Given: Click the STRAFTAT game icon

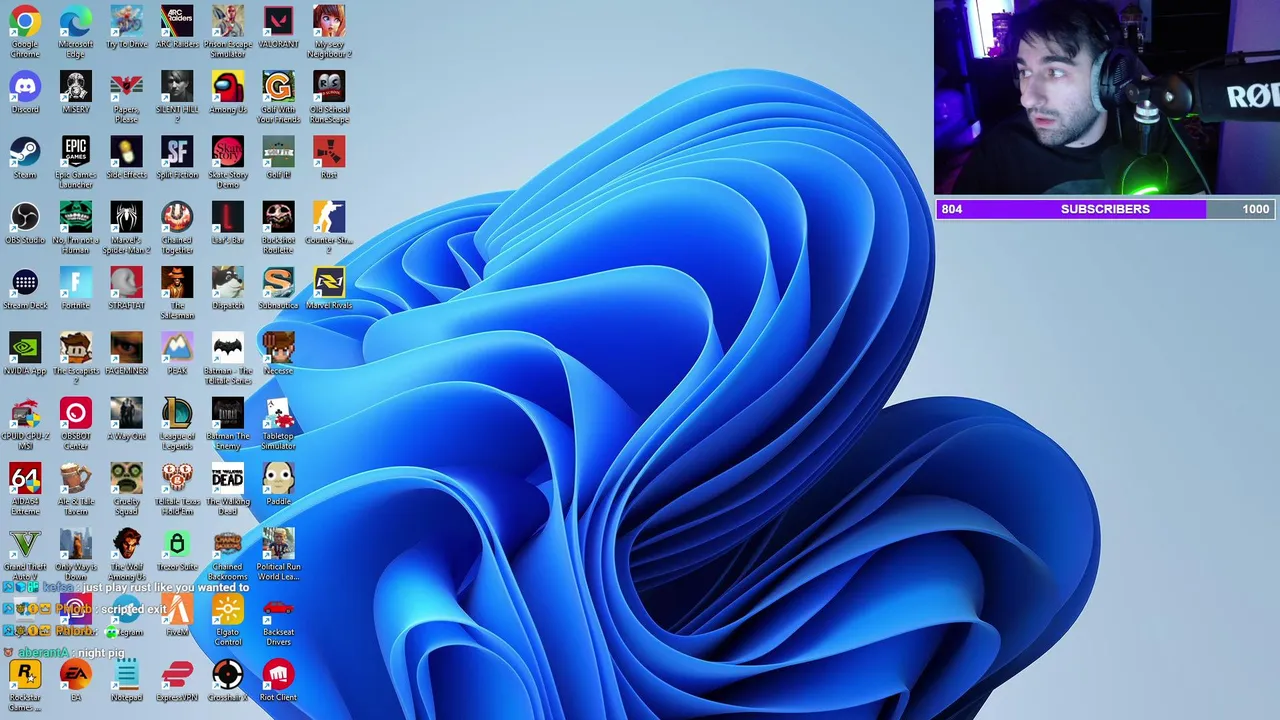Looking at the screenshot, I should 126,282.
